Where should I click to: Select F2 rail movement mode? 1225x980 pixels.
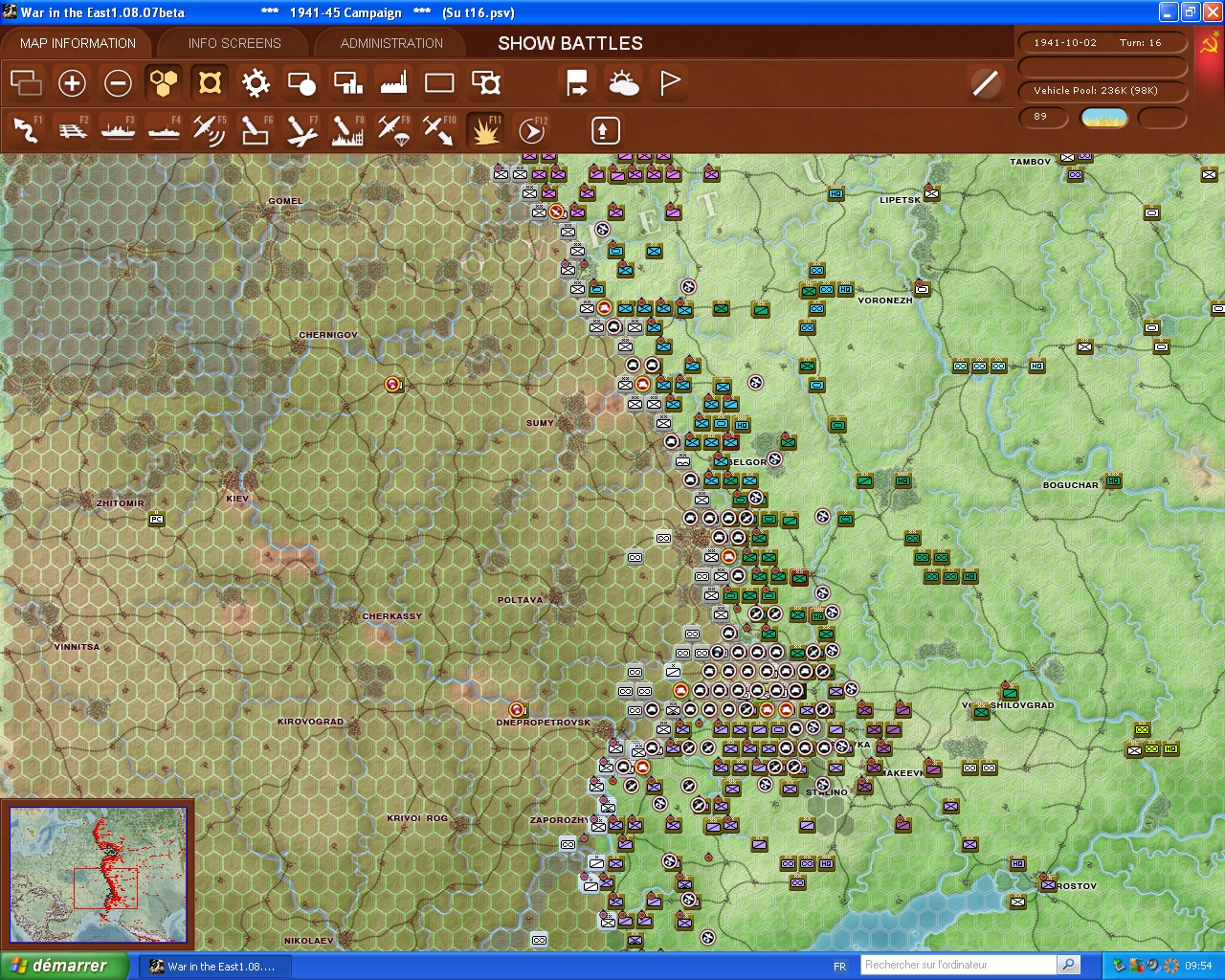(x=72, y=130)
